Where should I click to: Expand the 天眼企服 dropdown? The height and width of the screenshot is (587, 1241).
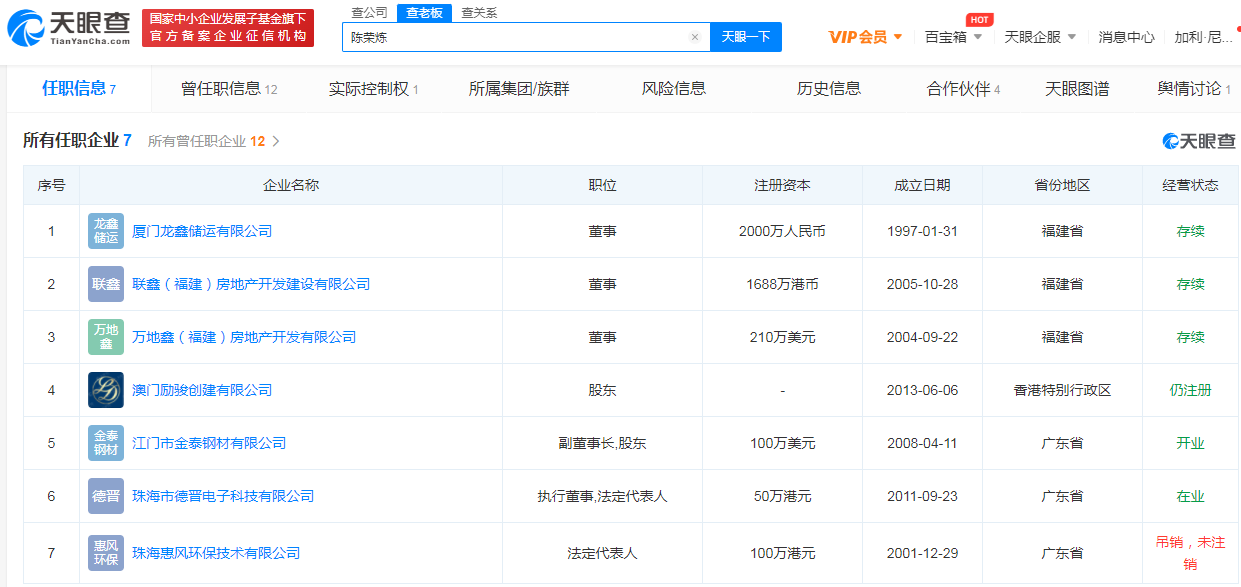1040,37
